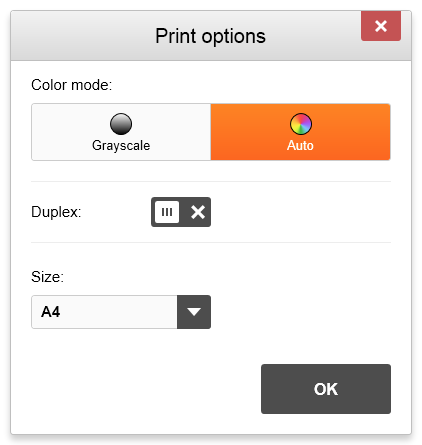Click the grayscale sphere icon
422x445 pixels.
(121, 124)
